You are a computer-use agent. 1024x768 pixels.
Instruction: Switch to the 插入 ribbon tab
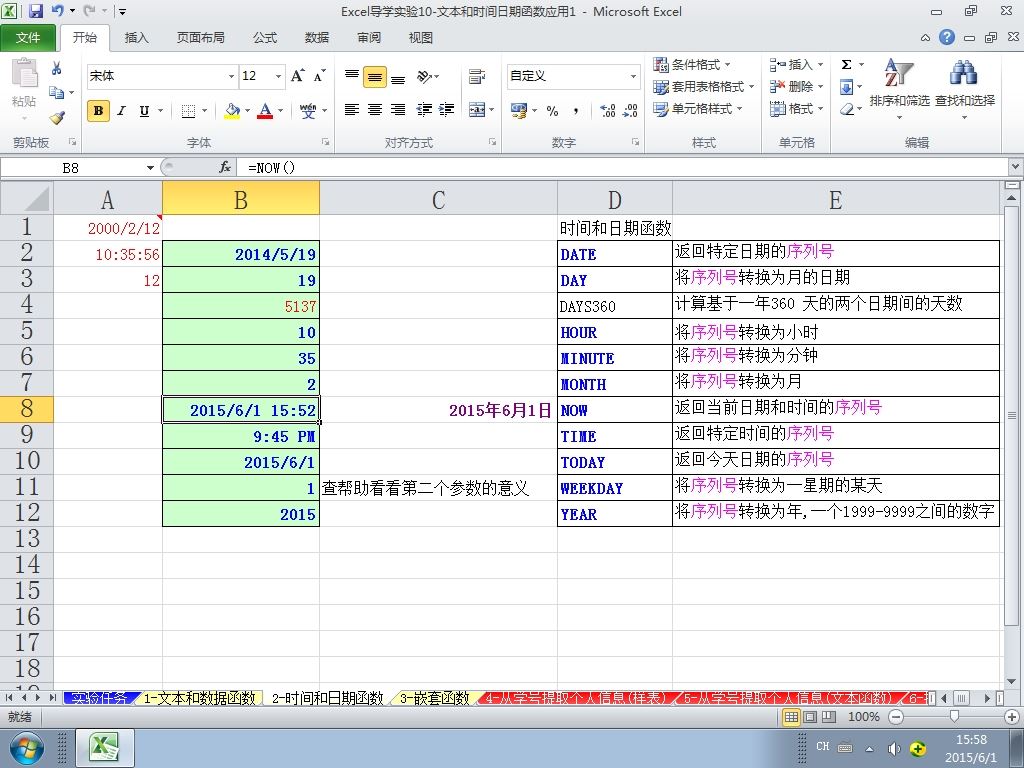[136, 38]
